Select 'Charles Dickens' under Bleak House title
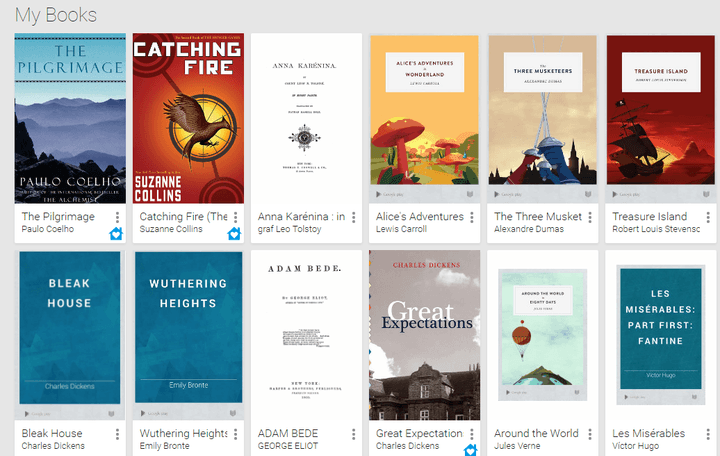This screenshot has width=720, height=456. [x=53, y=446]
